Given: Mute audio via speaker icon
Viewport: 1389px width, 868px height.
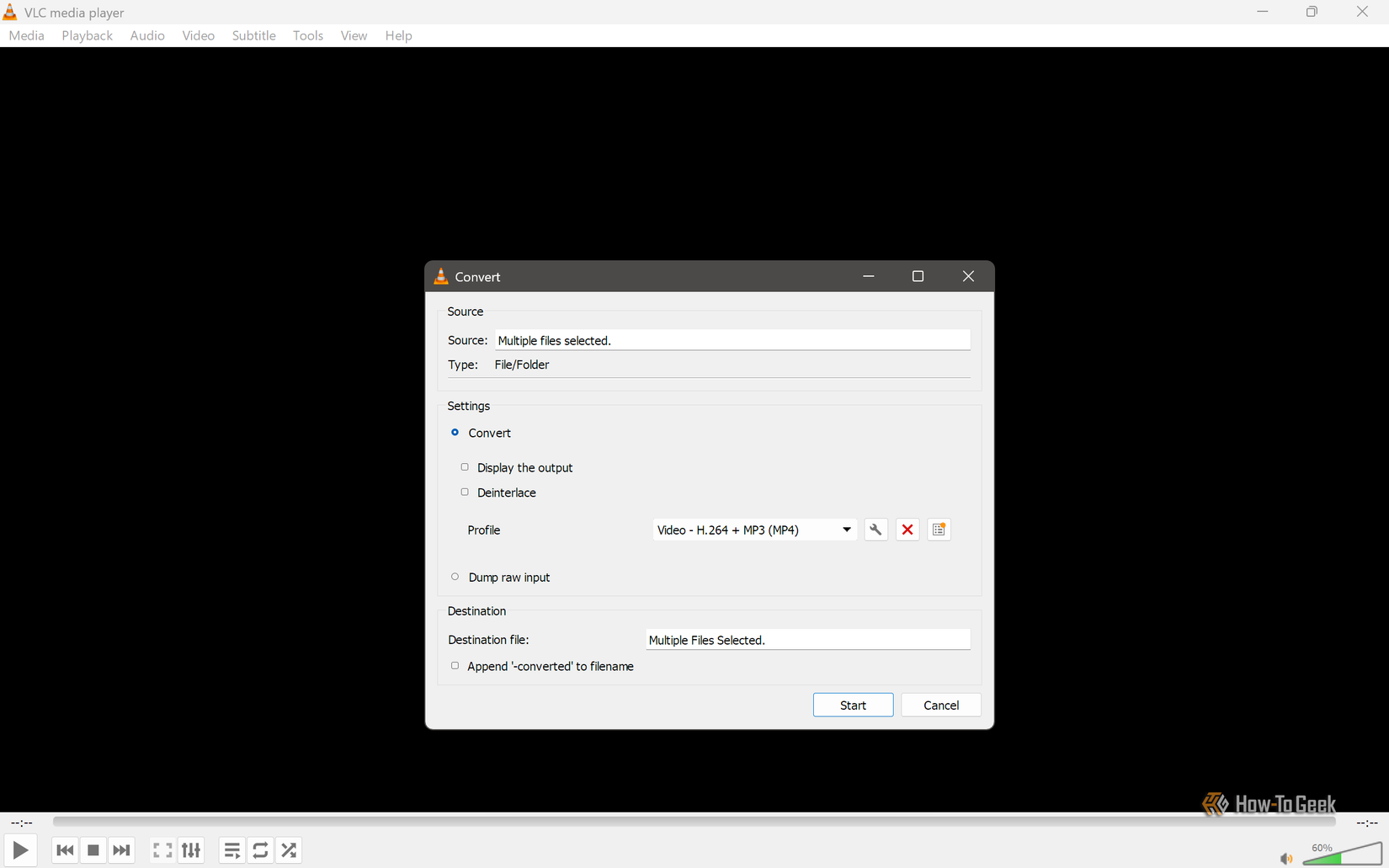Looking at the screenshot, I should tap(1285, 859).
